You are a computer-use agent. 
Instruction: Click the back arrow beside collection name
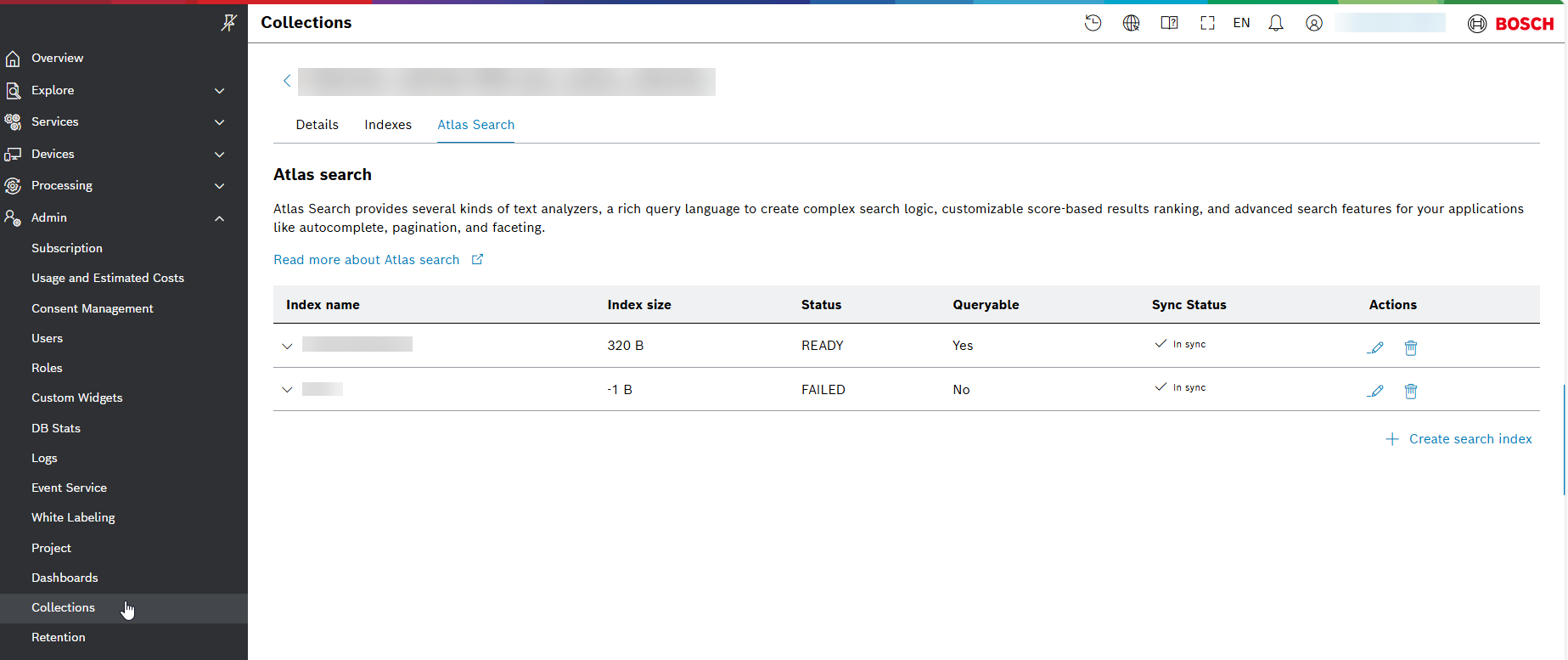287,81
